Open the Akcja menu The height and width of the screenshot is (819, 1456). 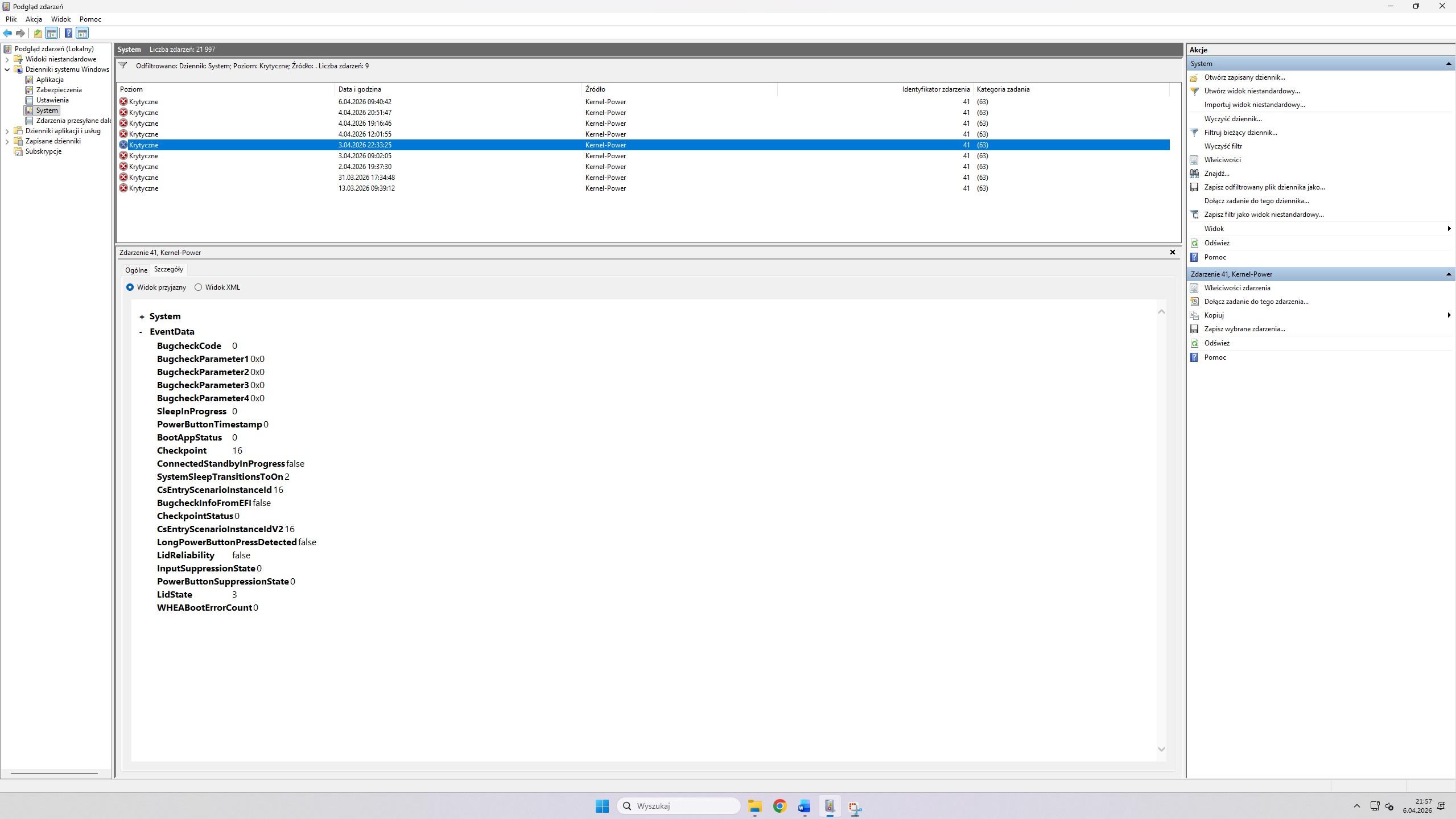(34, 19)
